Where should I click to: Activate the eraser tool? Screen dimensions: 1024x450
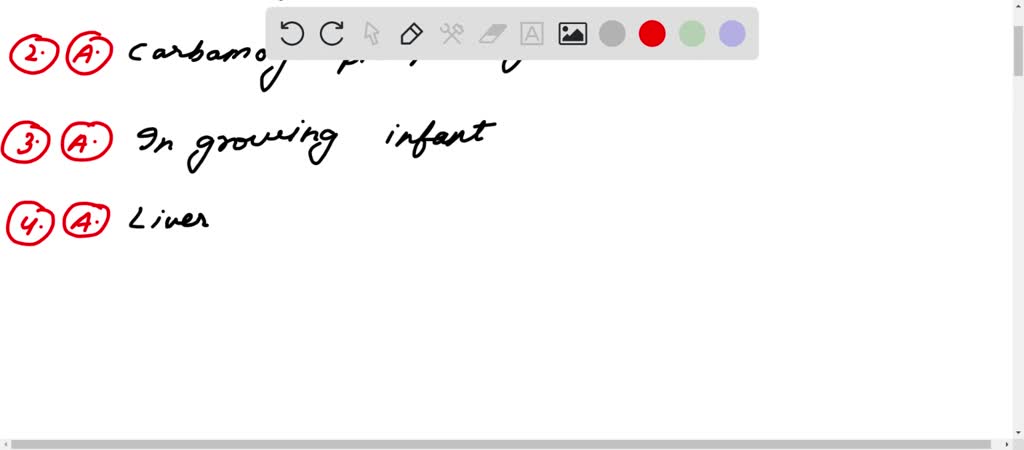click(492, 33)
